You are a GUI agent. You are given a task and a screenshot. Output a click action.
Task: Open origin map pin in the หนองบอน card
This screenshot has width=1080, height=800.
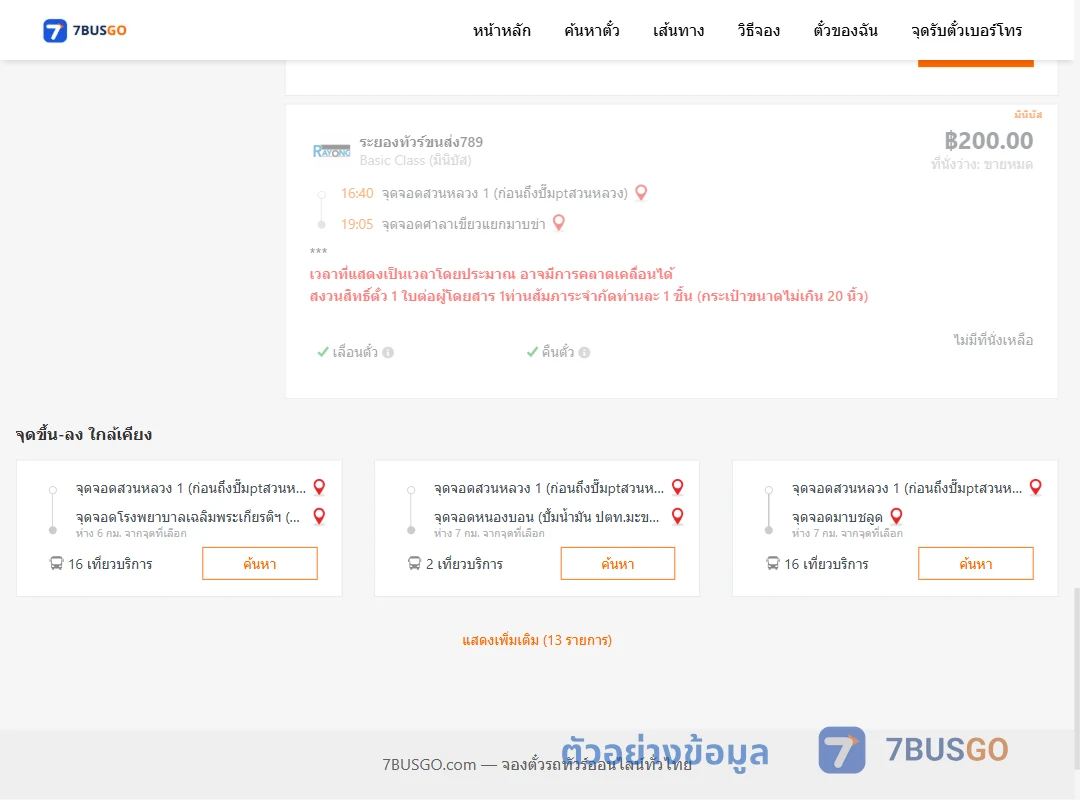[x=678, y=487]
